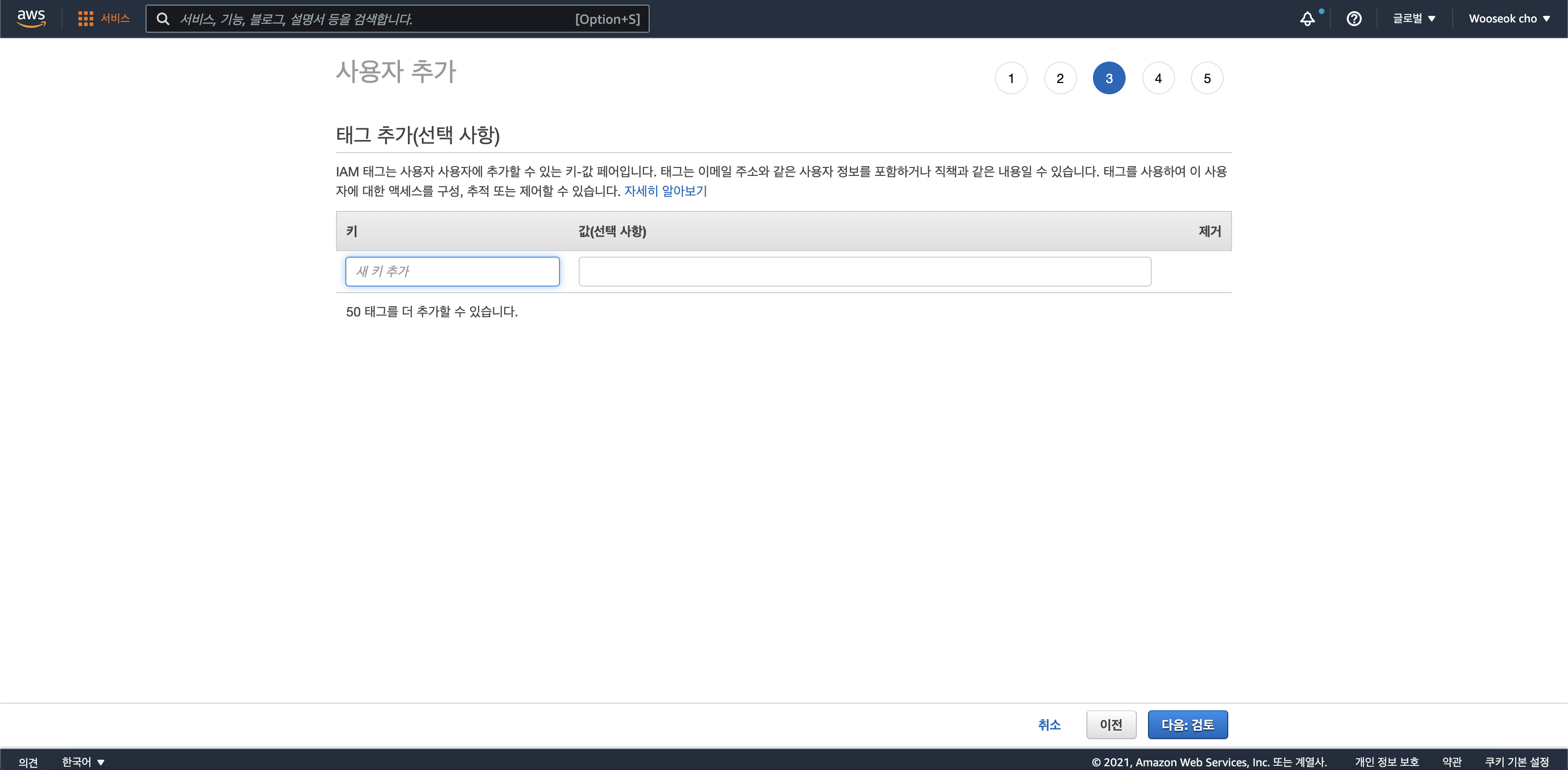Jump to wizard step 4
Image resolution: width=1568 pixels, height=770 pixels.
(1158, 78)
